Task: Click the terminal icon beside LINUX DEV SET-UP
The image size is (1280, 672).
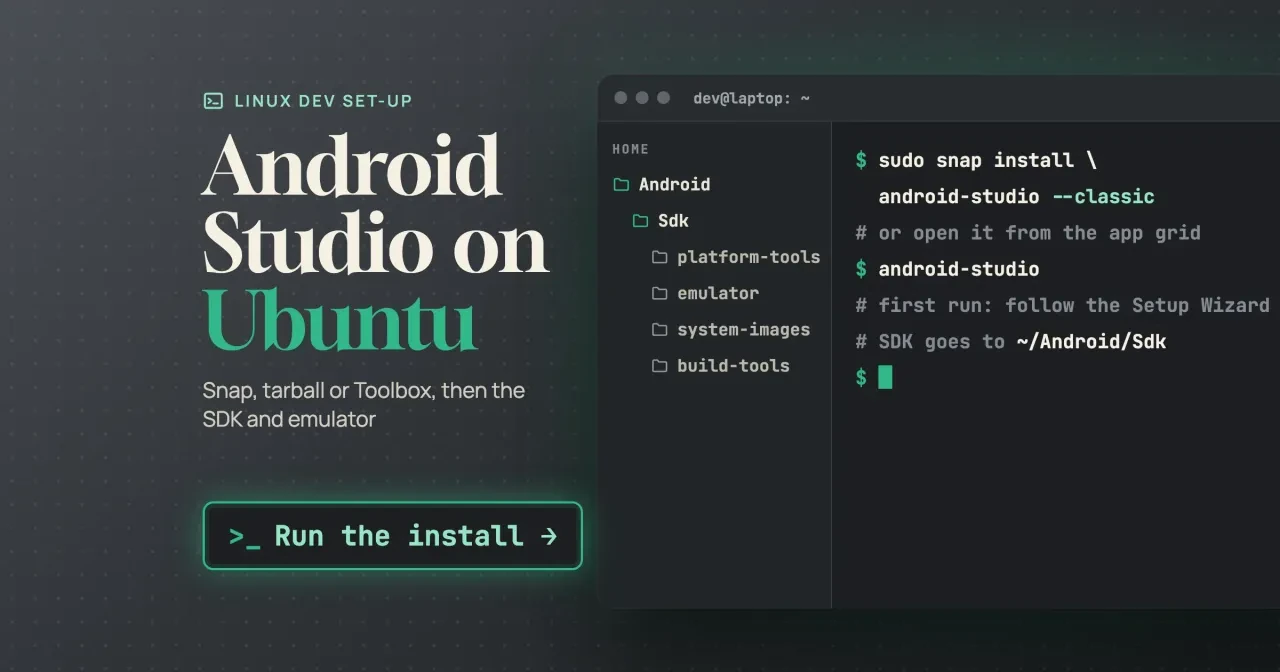Action: (213, 100)
